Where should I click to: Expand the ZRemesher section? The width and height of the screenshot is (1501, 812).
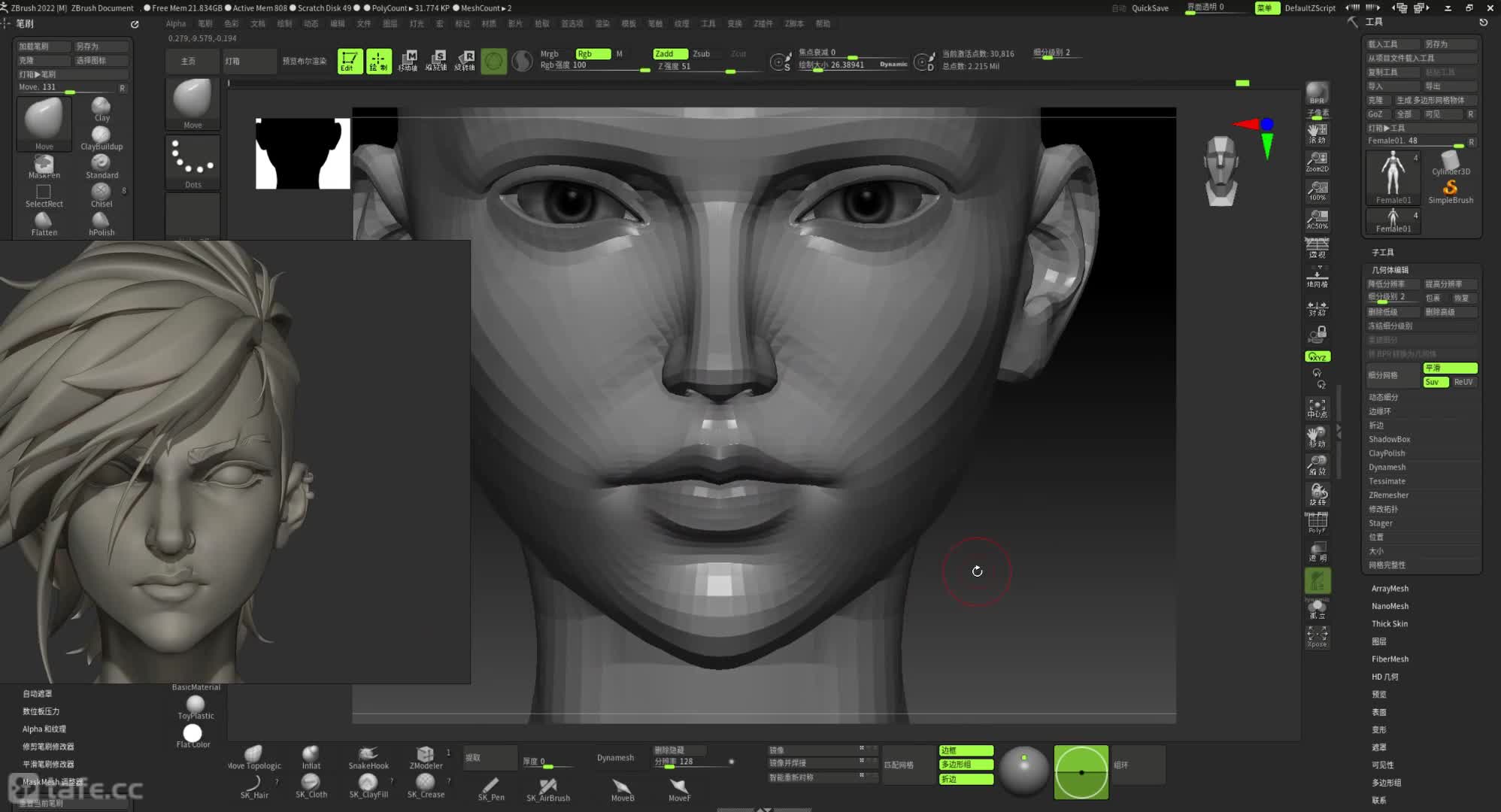(x=1388, y=495)
